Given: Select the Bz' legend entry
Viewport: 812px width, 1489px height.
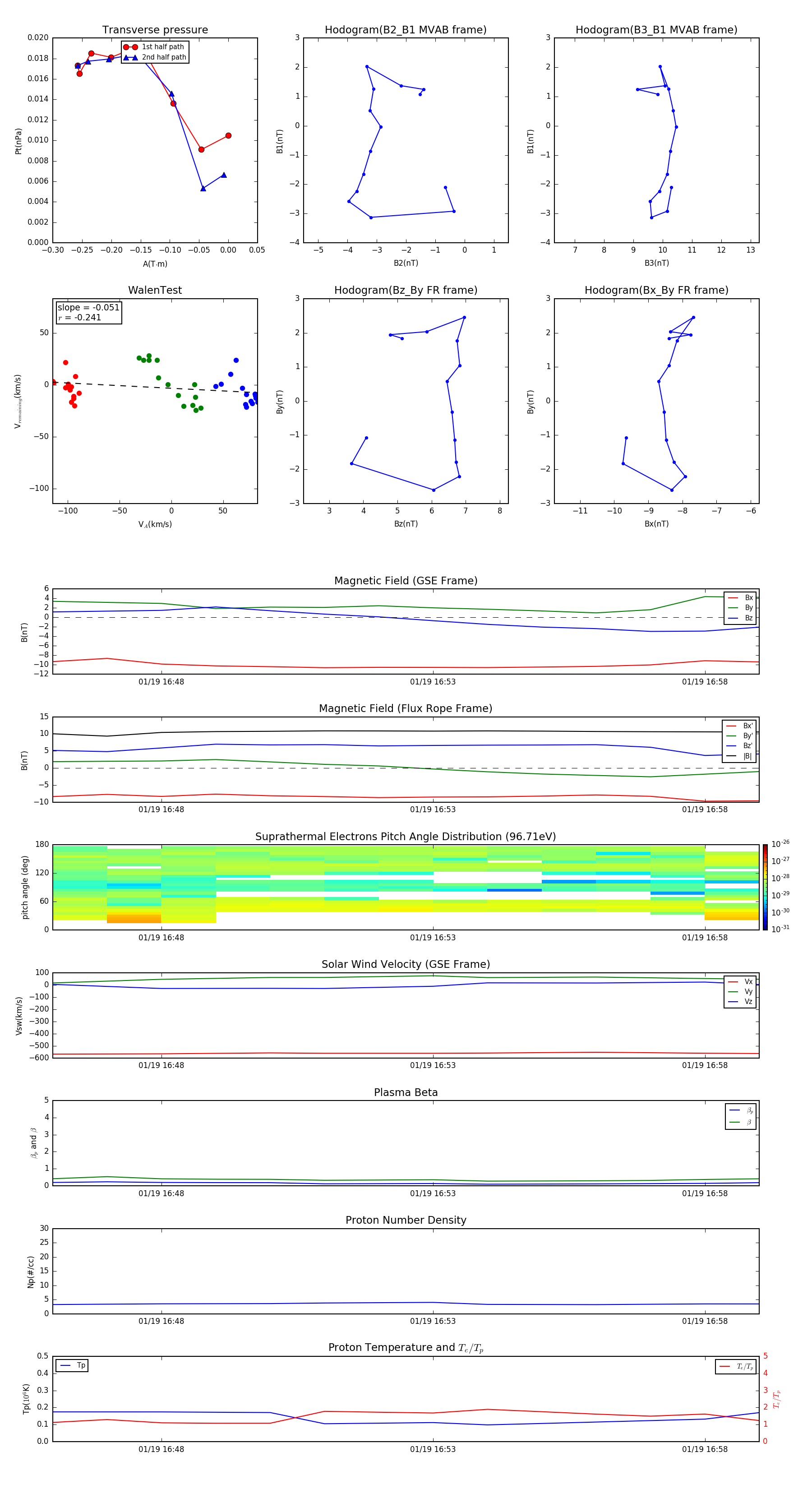Looking at the screenshot, I should coord(739,746).
